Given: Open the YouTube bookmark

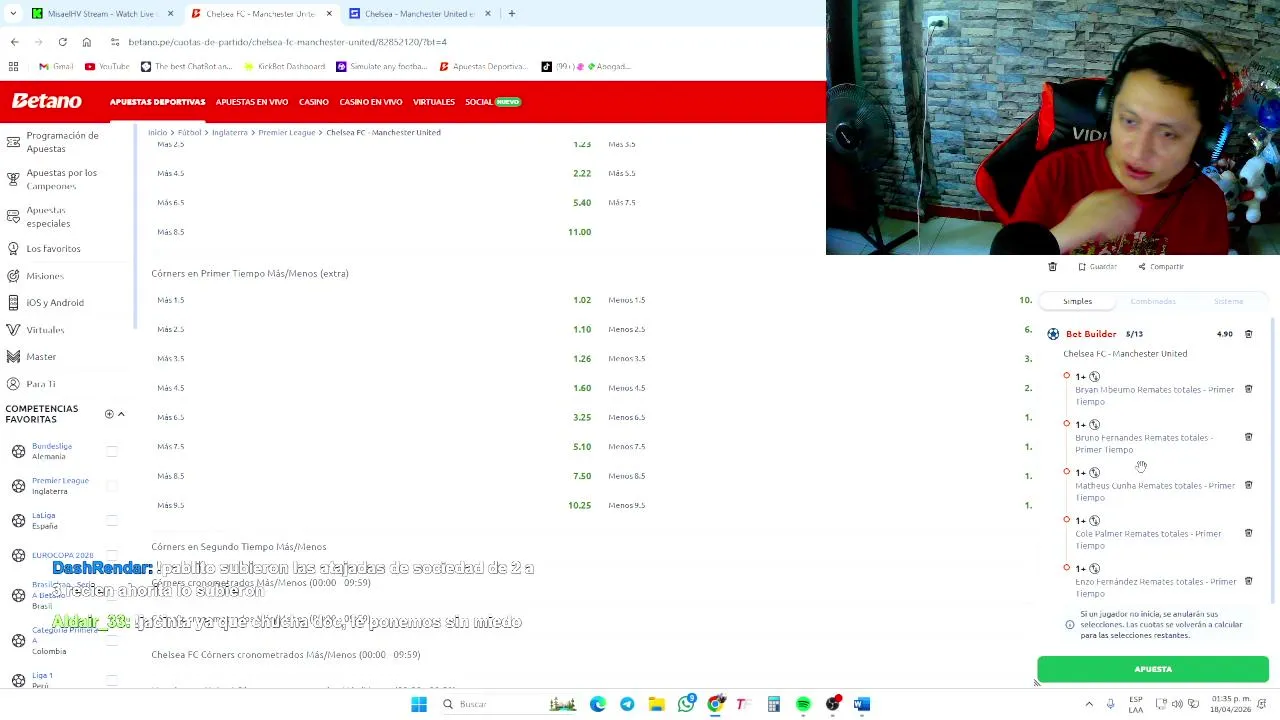Looking at the screenshot, I should pyautogui.click(x=107, y=66).
